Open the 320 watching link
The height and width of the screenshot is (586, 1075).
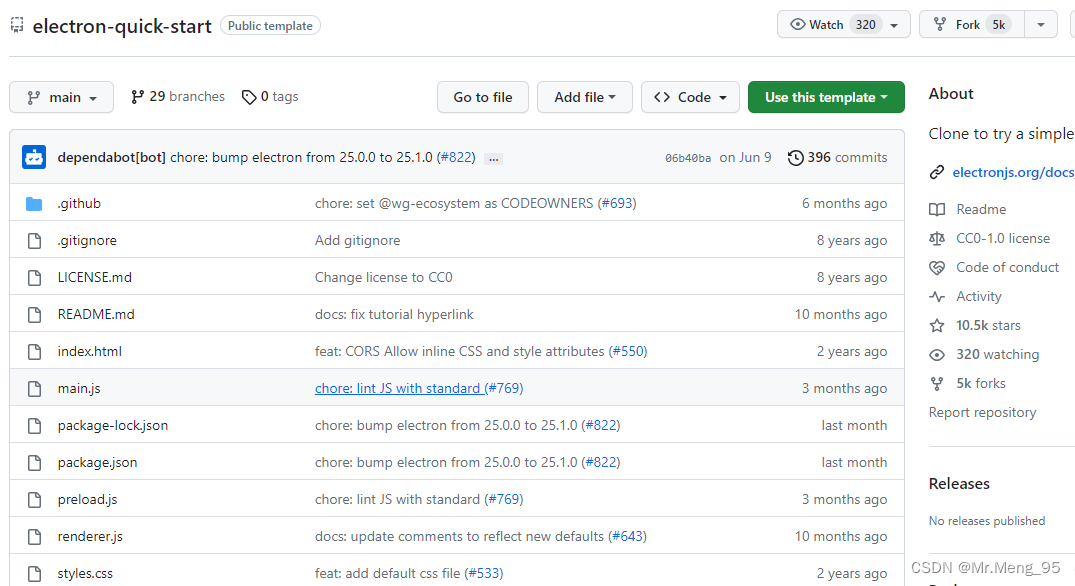tap(998, 354)
